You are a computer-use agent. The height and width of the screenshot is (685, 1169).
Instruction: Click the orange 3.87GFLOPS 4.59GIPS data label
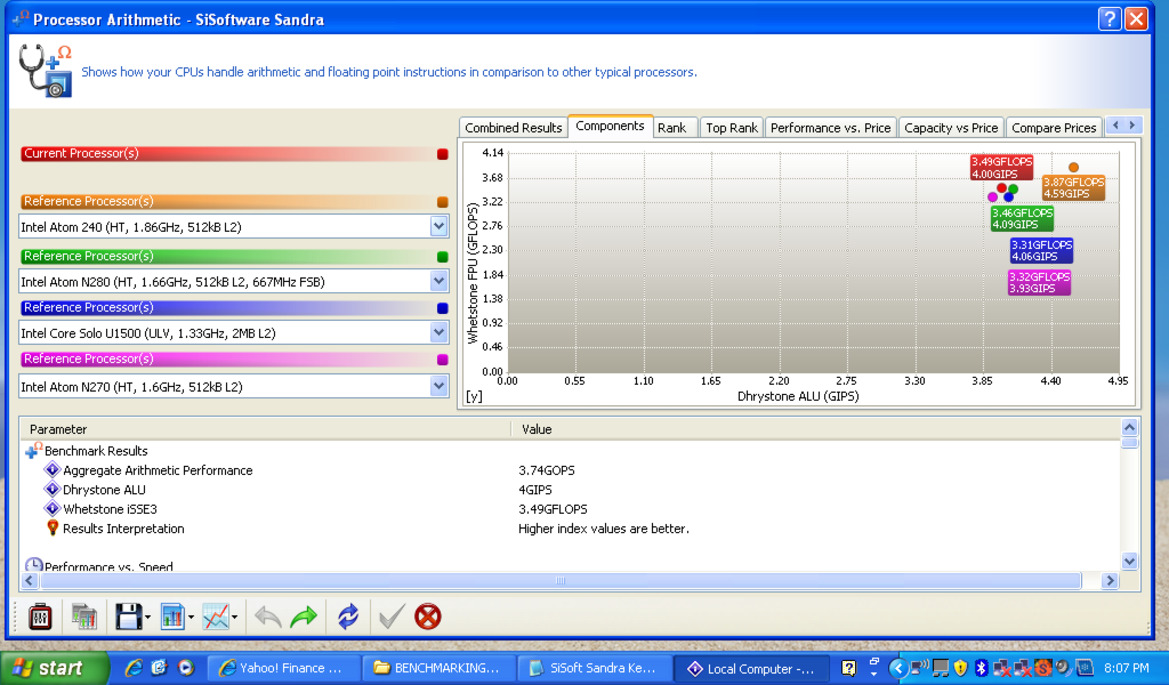[1073, 188]
